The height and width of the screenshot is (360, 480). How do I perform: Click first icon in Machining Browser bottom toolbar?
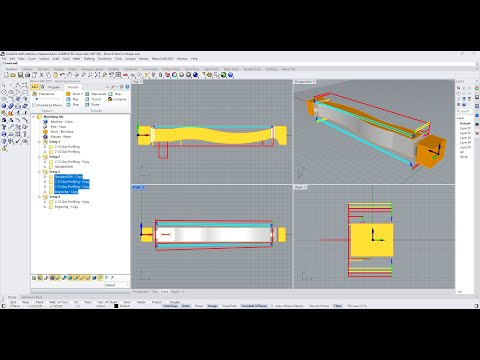point(34,278)
